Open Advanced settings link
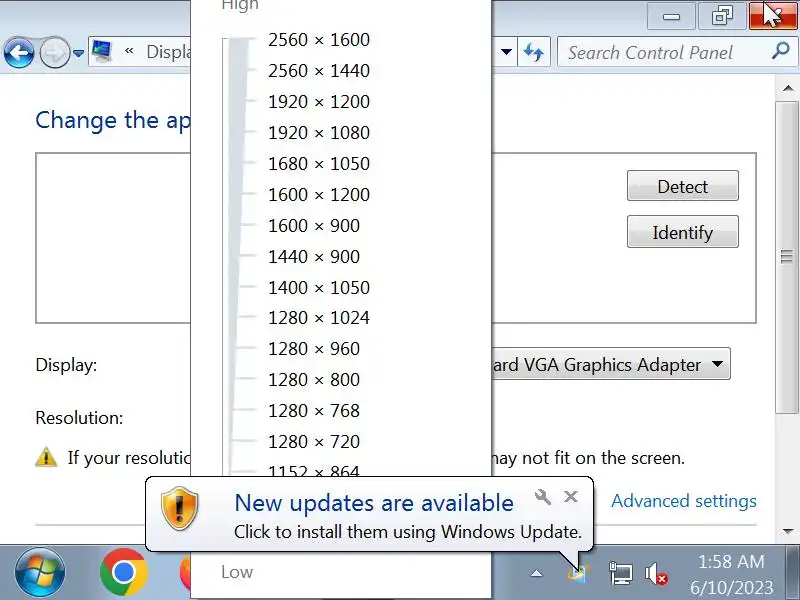This screenshot has height=600, width=800. (x=684, y=501)
